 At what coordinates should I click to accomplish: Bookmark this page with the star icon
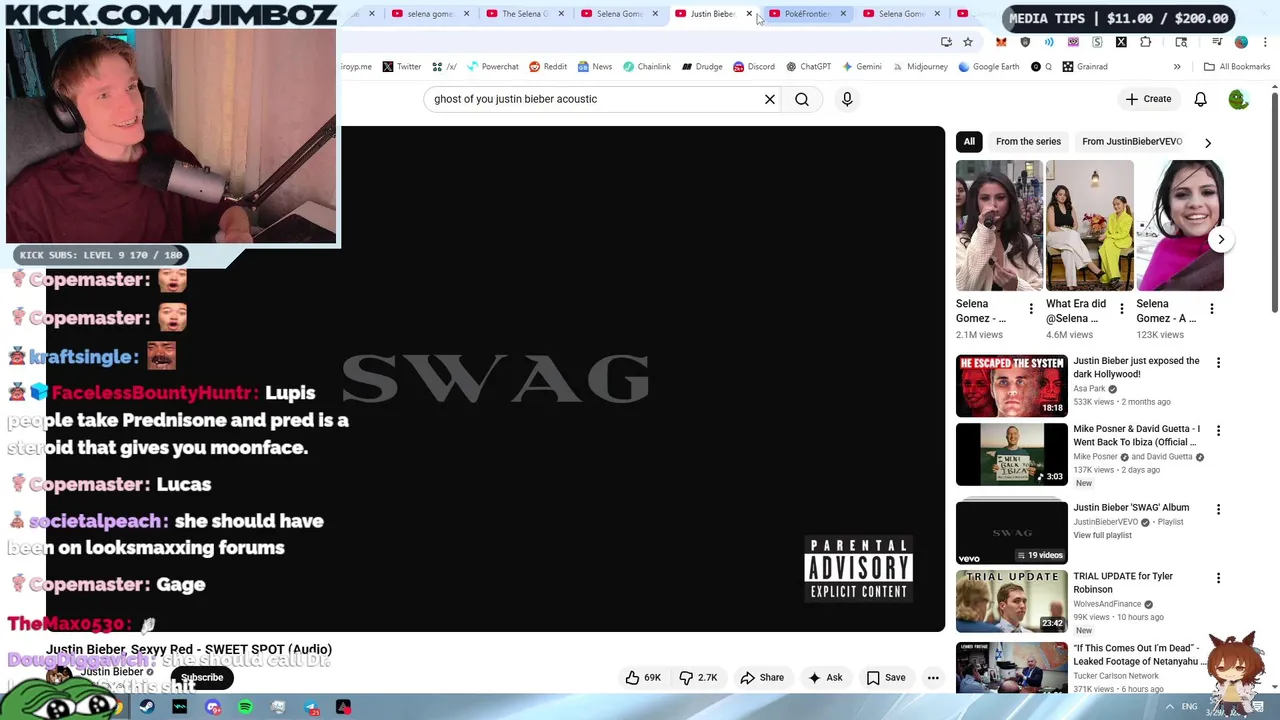(x=968, y=42)
